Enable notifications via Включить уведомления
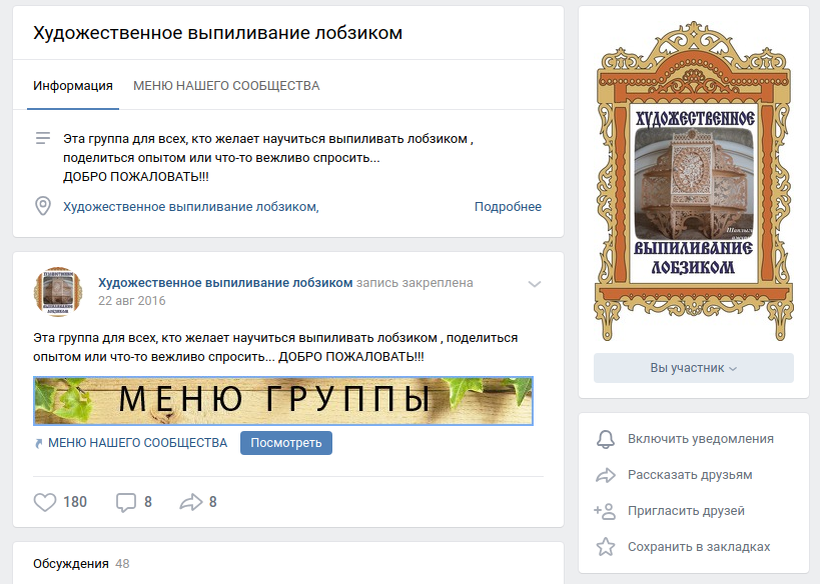 (700, 439)
